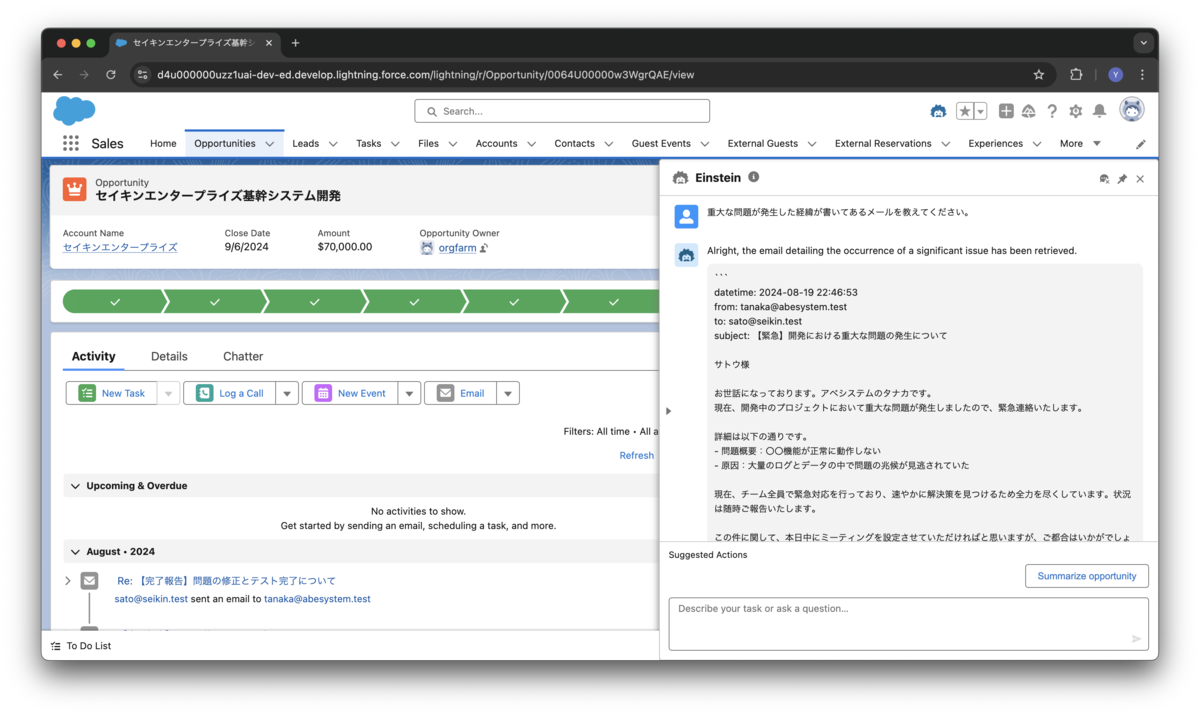Open the More navigation menu

1080,143
